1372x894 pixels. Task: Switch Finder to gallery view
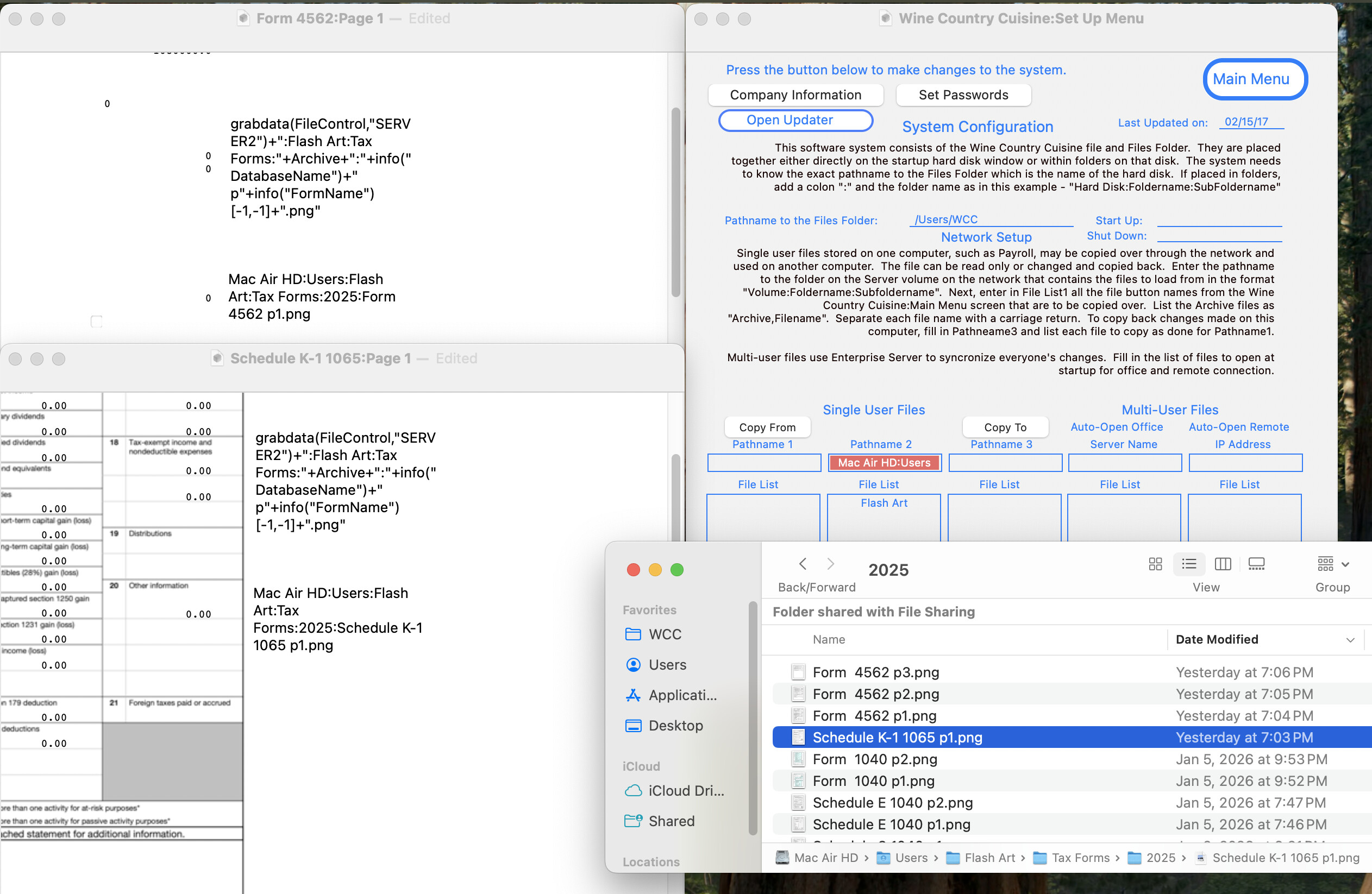(1256, 564)
